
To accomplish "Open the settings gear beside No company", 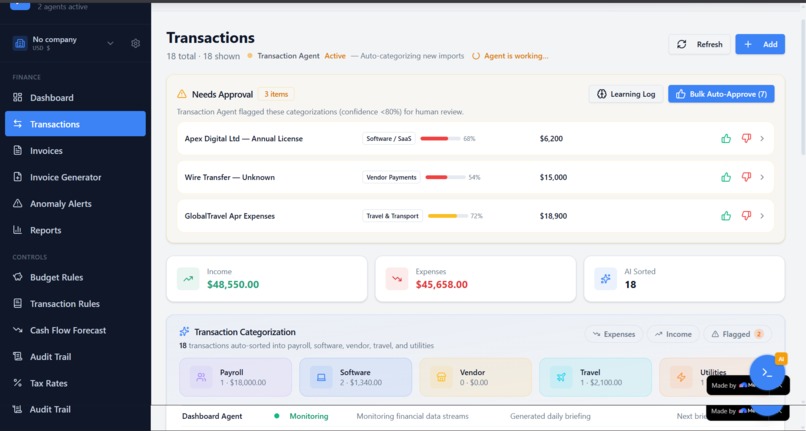I will pyautogui.click(x=135, y=44).
